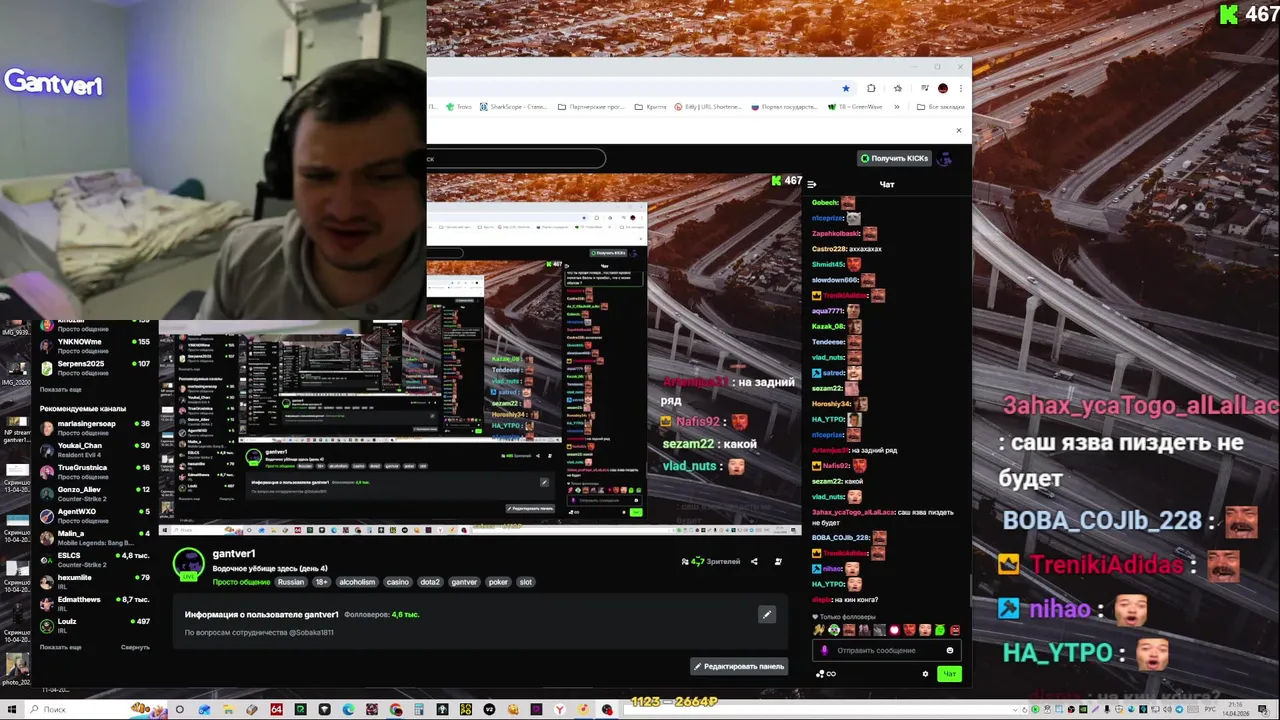Screen dimensions: 1280x720
Task: Open YNKNOWme followed channel
Action: [95, 346]
